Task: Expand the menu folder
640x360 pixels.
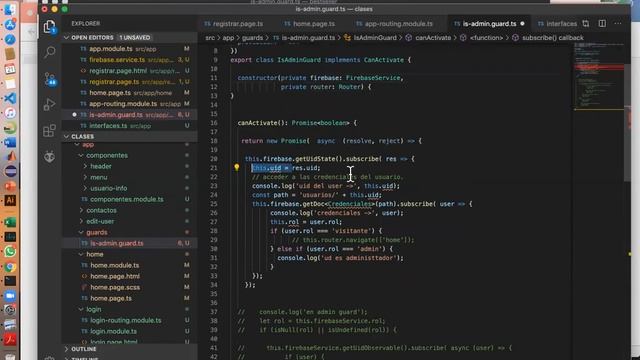Action: click(x=85, y=178)
